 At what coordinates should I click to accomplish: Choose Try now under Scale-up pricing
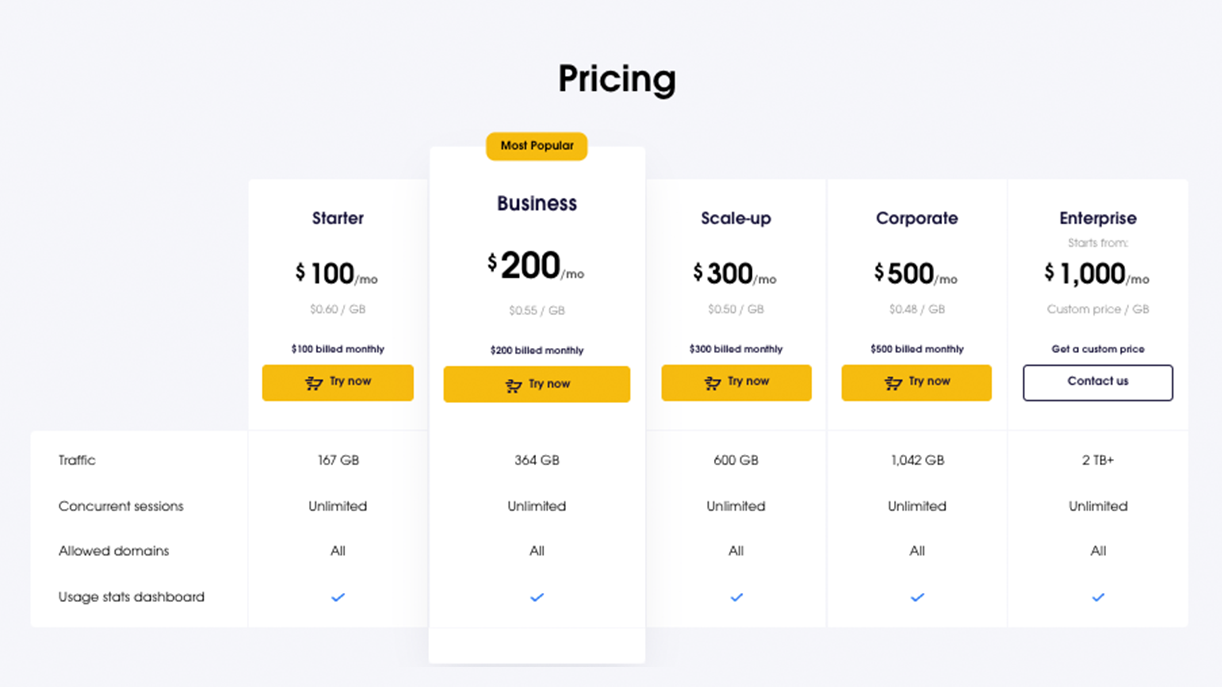pos(737,383)
